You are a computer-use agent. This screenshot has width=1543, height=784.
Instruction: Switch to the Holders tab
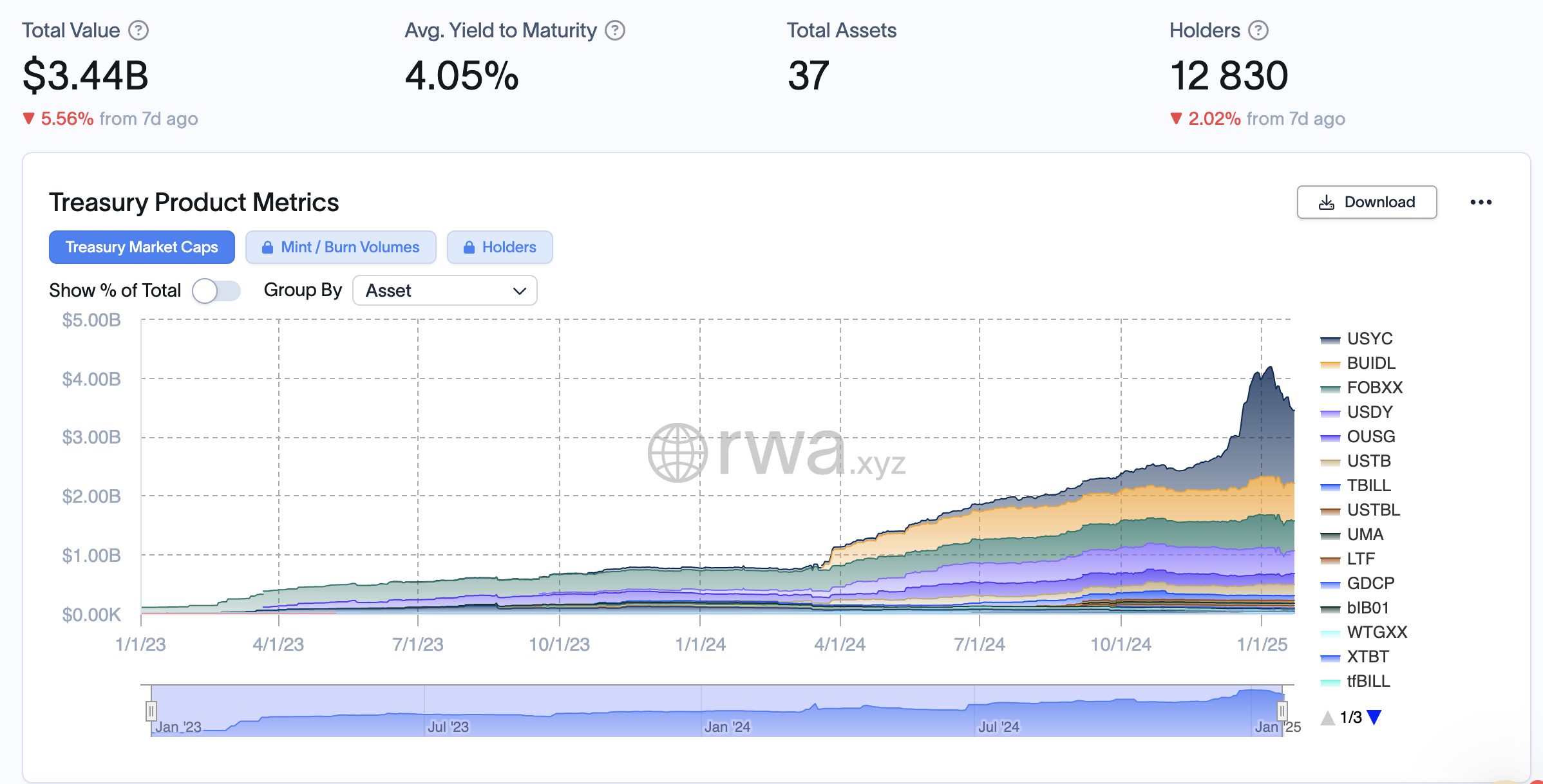tap(500, 247)
